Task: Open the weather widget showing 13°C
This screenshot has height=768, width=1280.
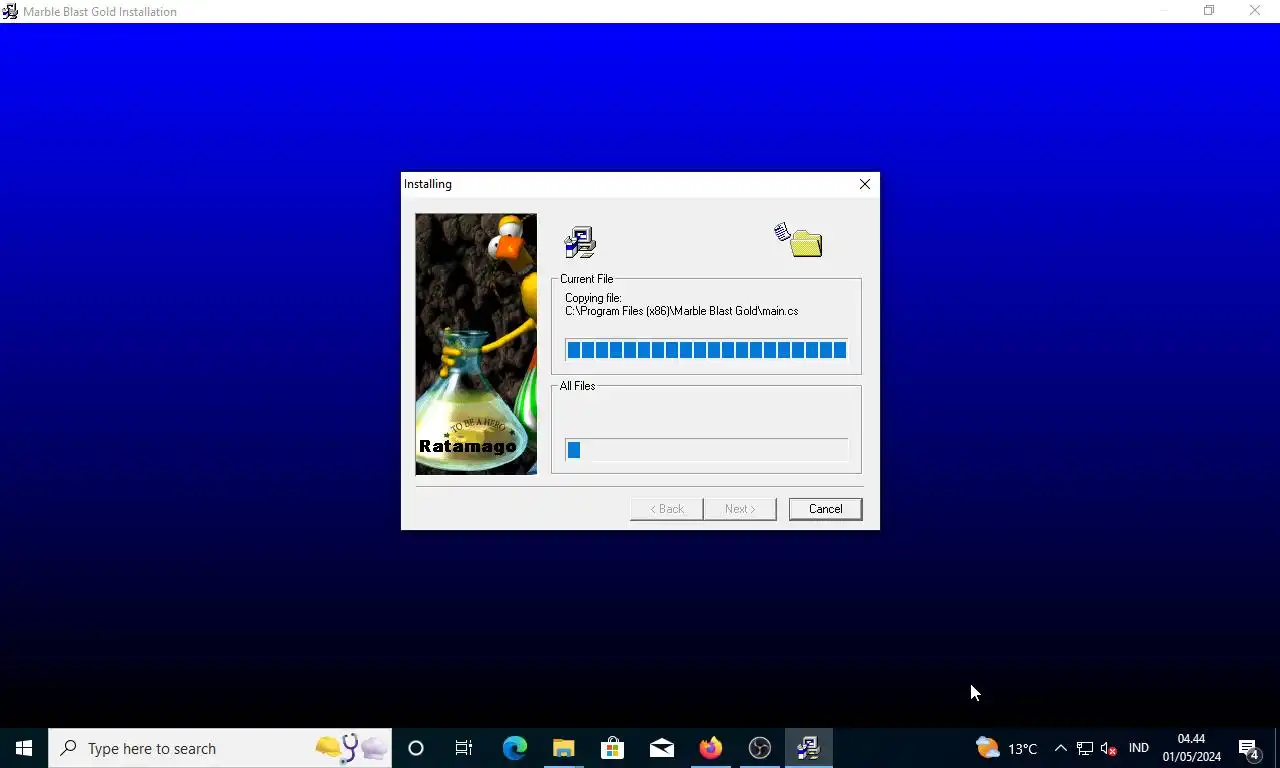Action: tap(1007, 748)
